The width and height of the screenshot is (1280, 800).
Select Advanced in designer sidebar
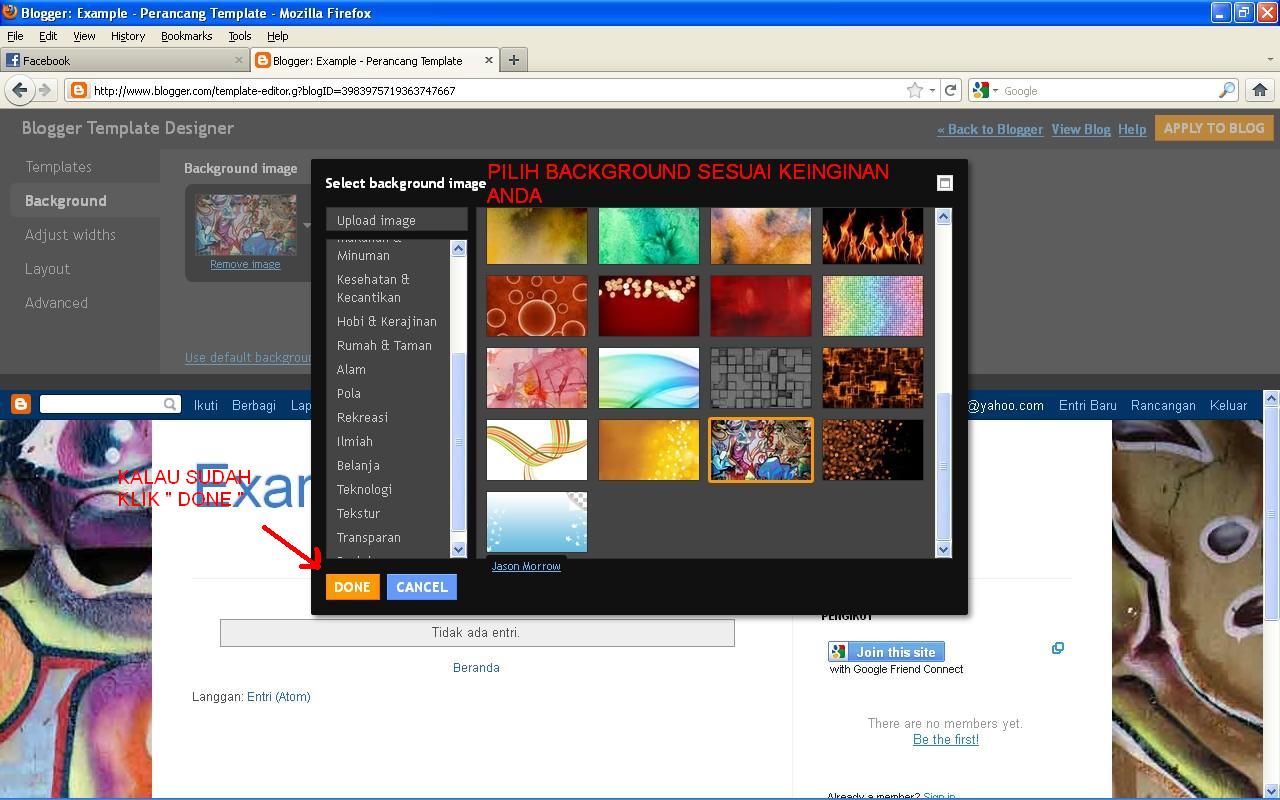(x=56, y=303)
